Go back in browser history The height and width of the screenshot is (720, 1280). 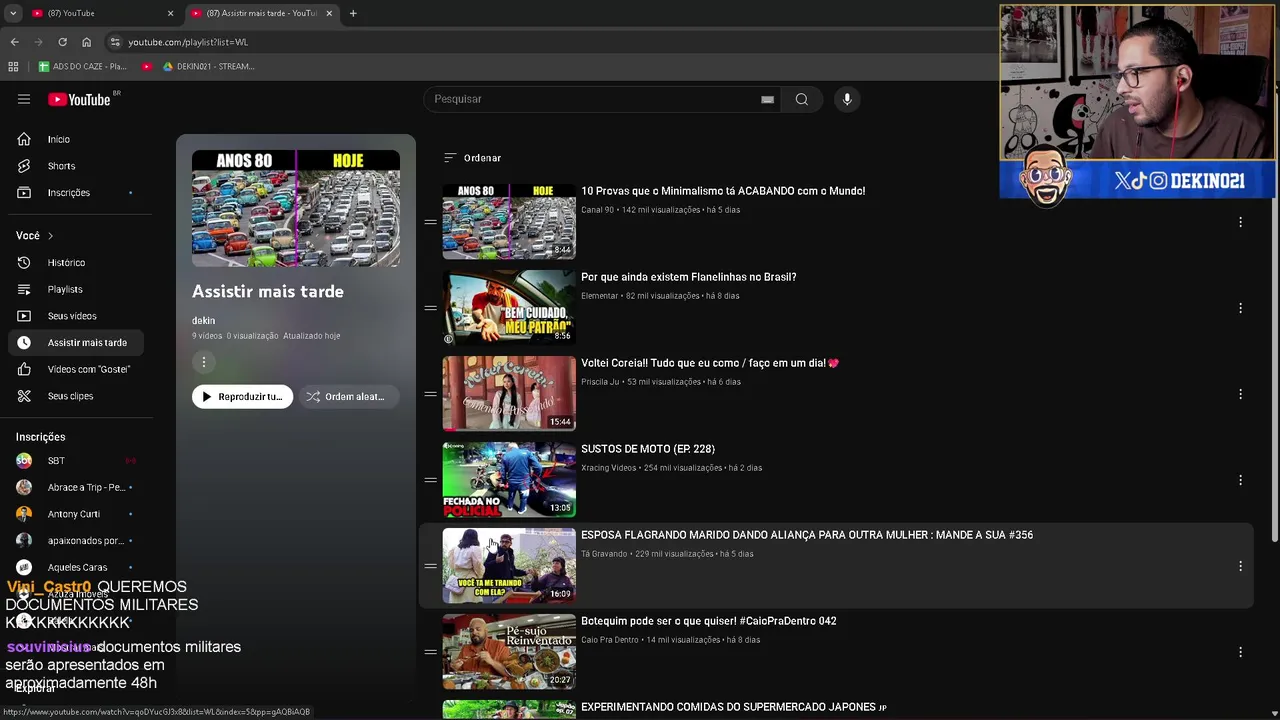point(14,42)
